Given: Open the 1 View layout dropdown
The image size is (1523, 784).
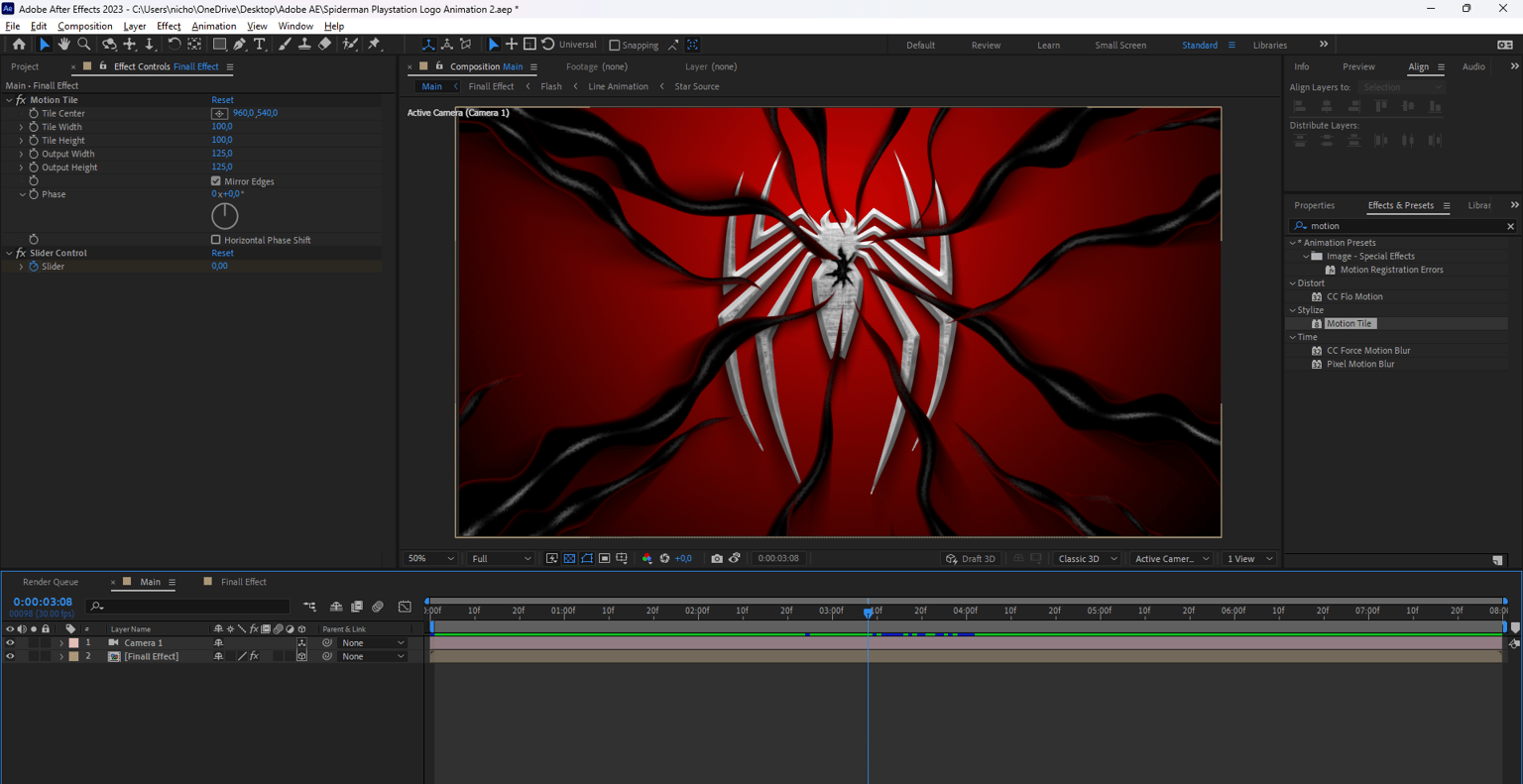Looking at the screenshot, I should click(x=1249, y=559).
